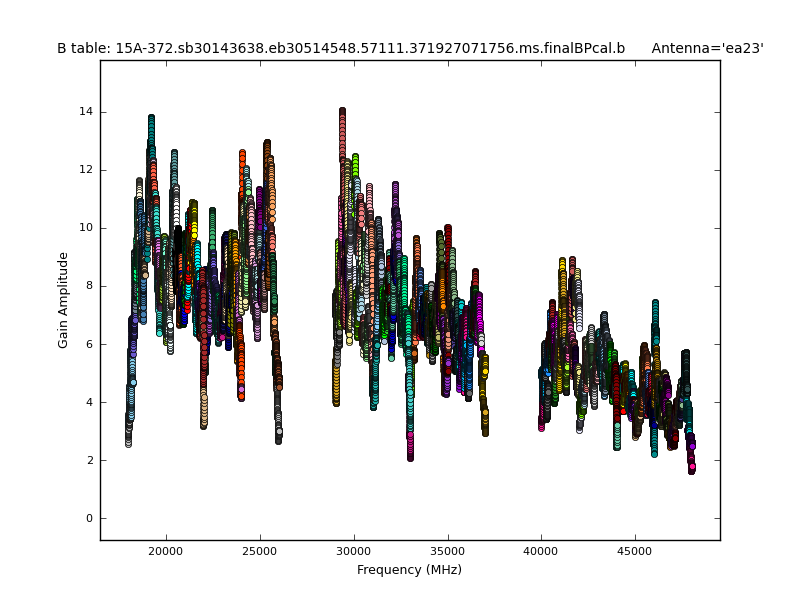The height and width of the screenshot is (600, 800).
Task: Click the 20000 tick label on x-axis
Action: click(x=166, y=550)
